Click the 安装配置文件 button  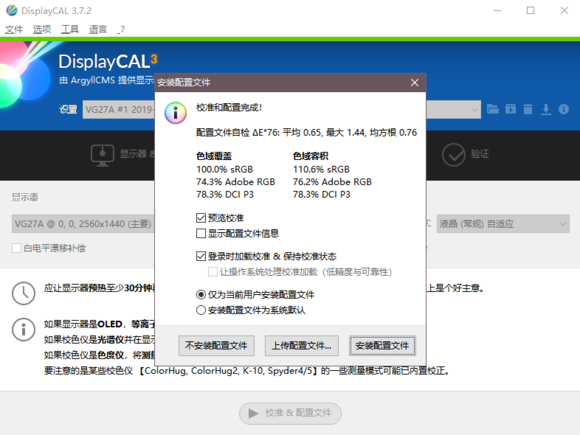click(382, 346)
